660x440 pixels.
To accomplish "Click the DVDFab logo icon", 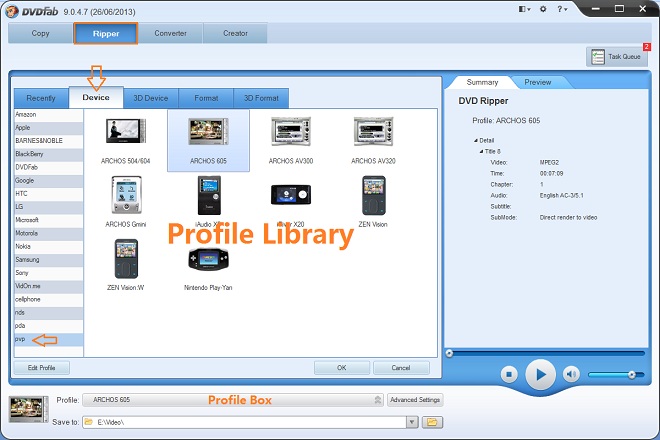I will pos(11,11).
